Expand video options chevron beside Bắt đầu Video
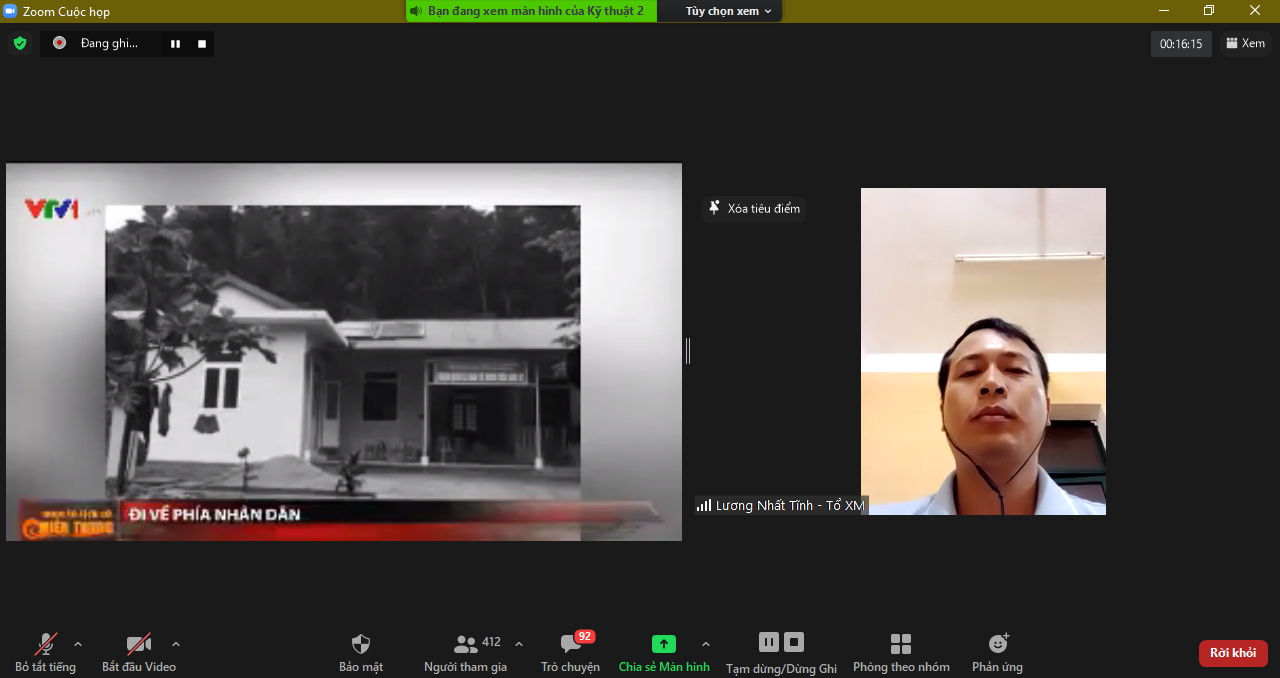The height and width of the screenshot is (678, 1280). point(176,644)
